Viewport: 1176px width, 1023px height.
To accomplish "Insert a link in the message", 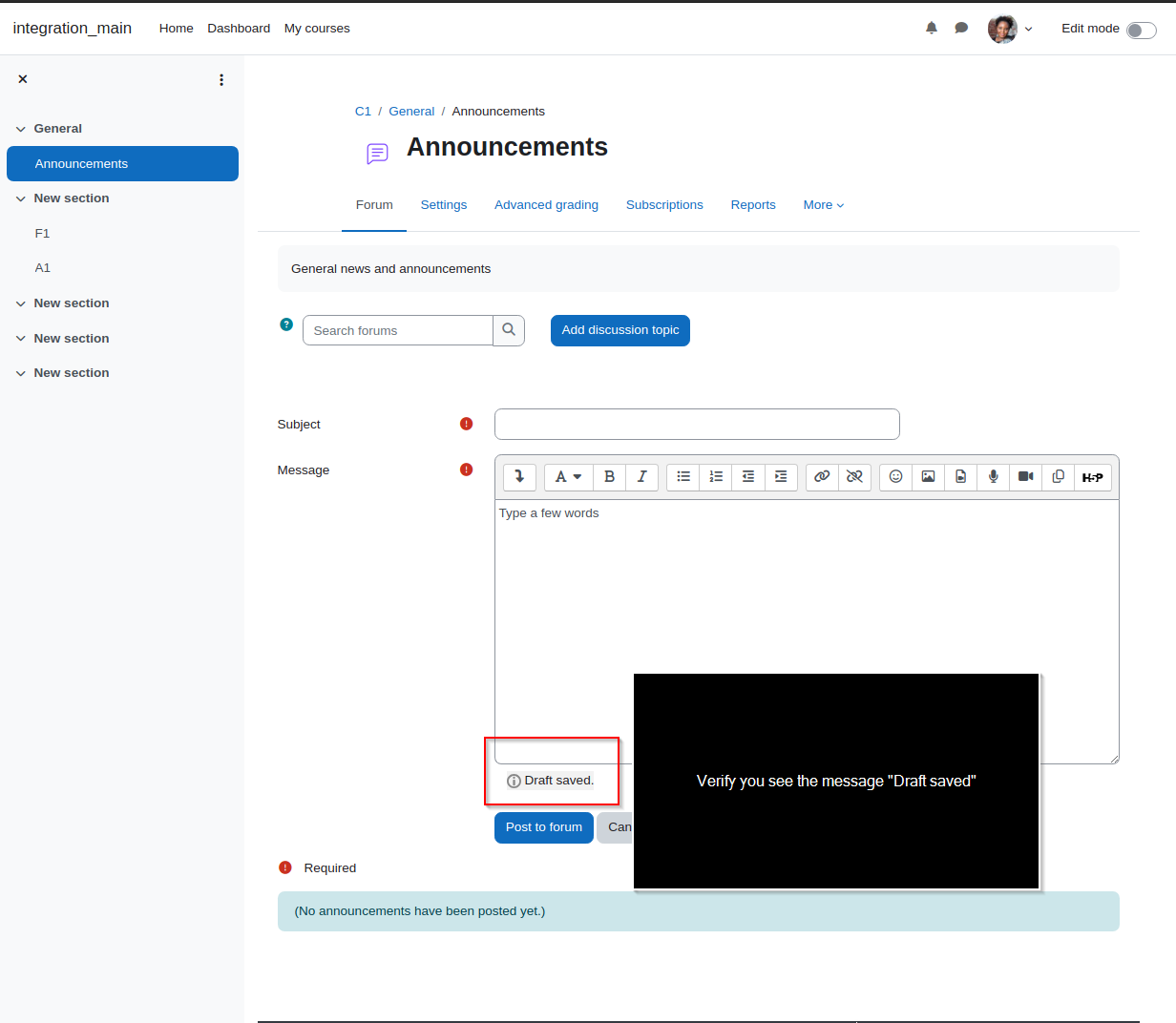I will tap(822, 476).
